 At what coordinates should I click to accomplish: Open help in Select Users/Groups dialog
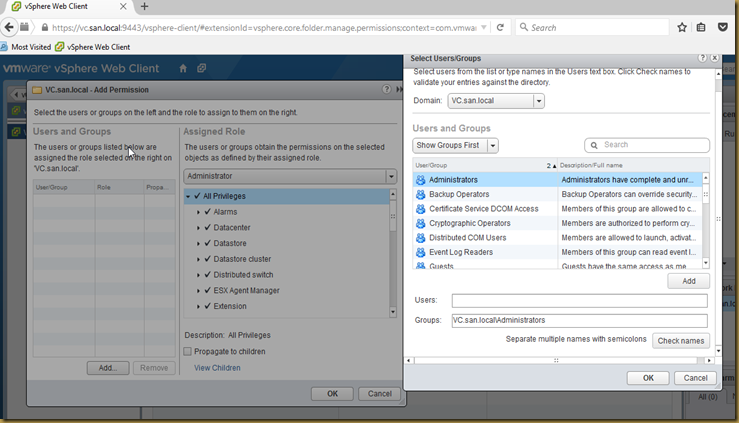[x=702, y=58]
